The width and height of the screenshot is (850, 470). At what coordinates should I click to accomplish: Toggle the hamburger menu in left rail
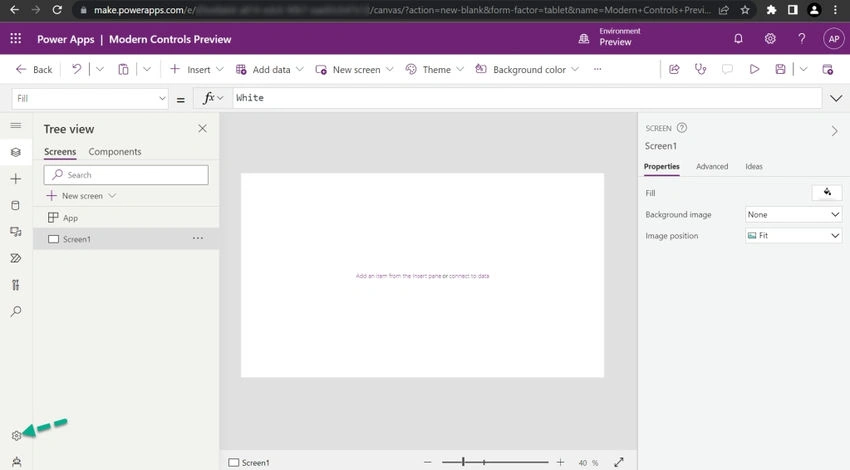tap(16, 125)
